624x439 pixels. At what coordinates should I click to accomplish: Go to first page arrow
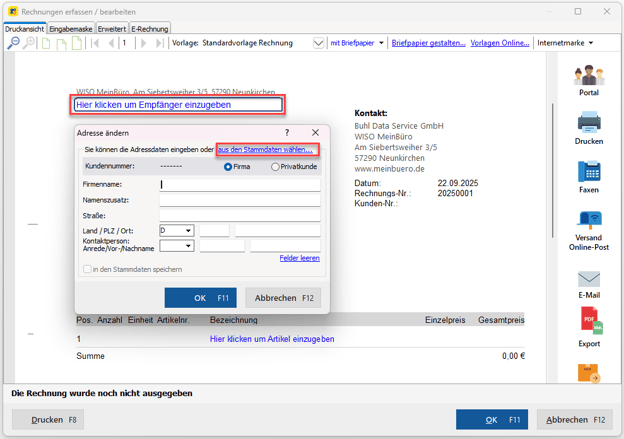pos(95,43)
